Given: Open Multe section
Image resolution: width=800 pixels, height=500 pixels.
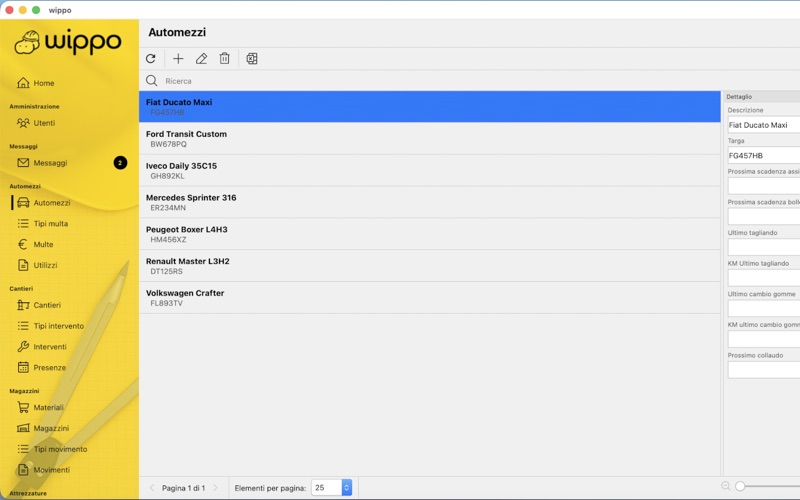Looking at the screenshot, I should click(43, 244).
